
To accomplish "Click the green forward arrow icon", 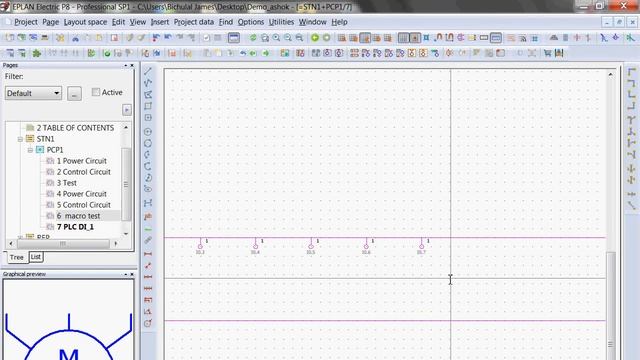I will click(266, 53).
